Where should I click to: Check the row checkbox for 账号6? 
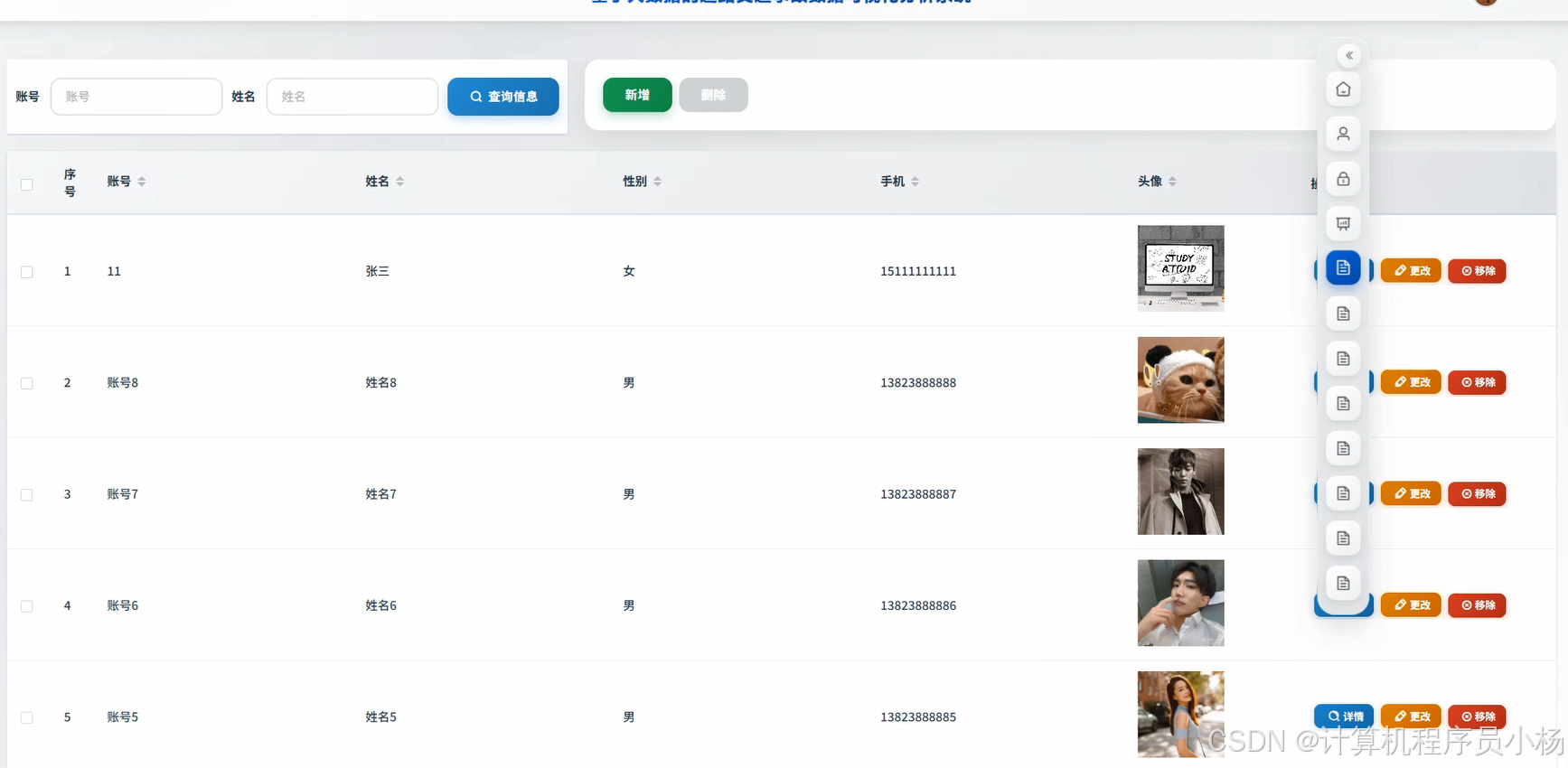[27, 606]
